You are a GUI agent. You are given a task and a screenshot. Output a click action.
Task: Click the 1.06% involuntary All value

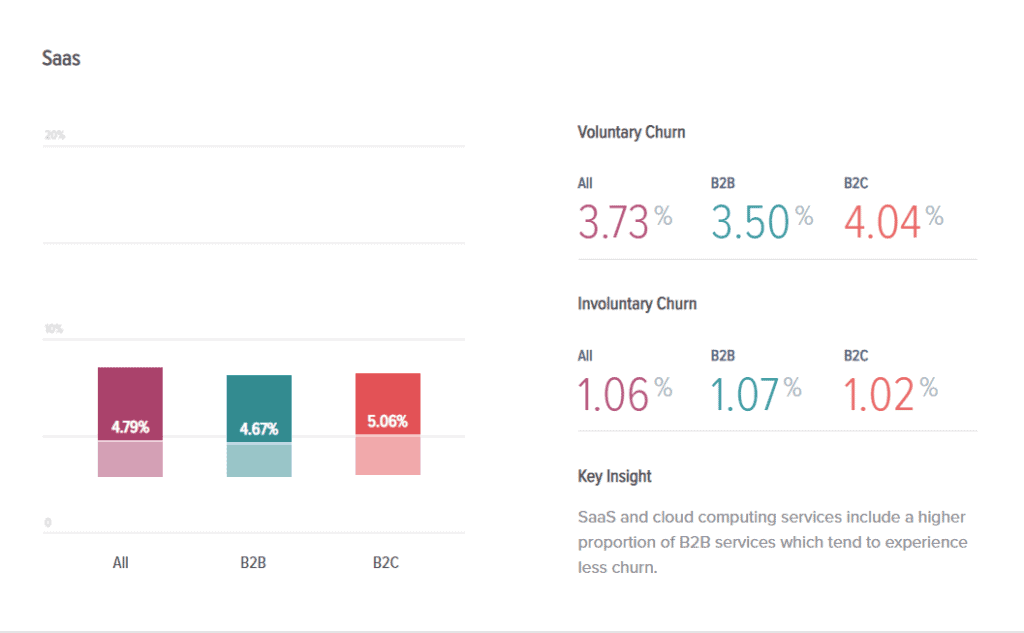pos(625,394)
